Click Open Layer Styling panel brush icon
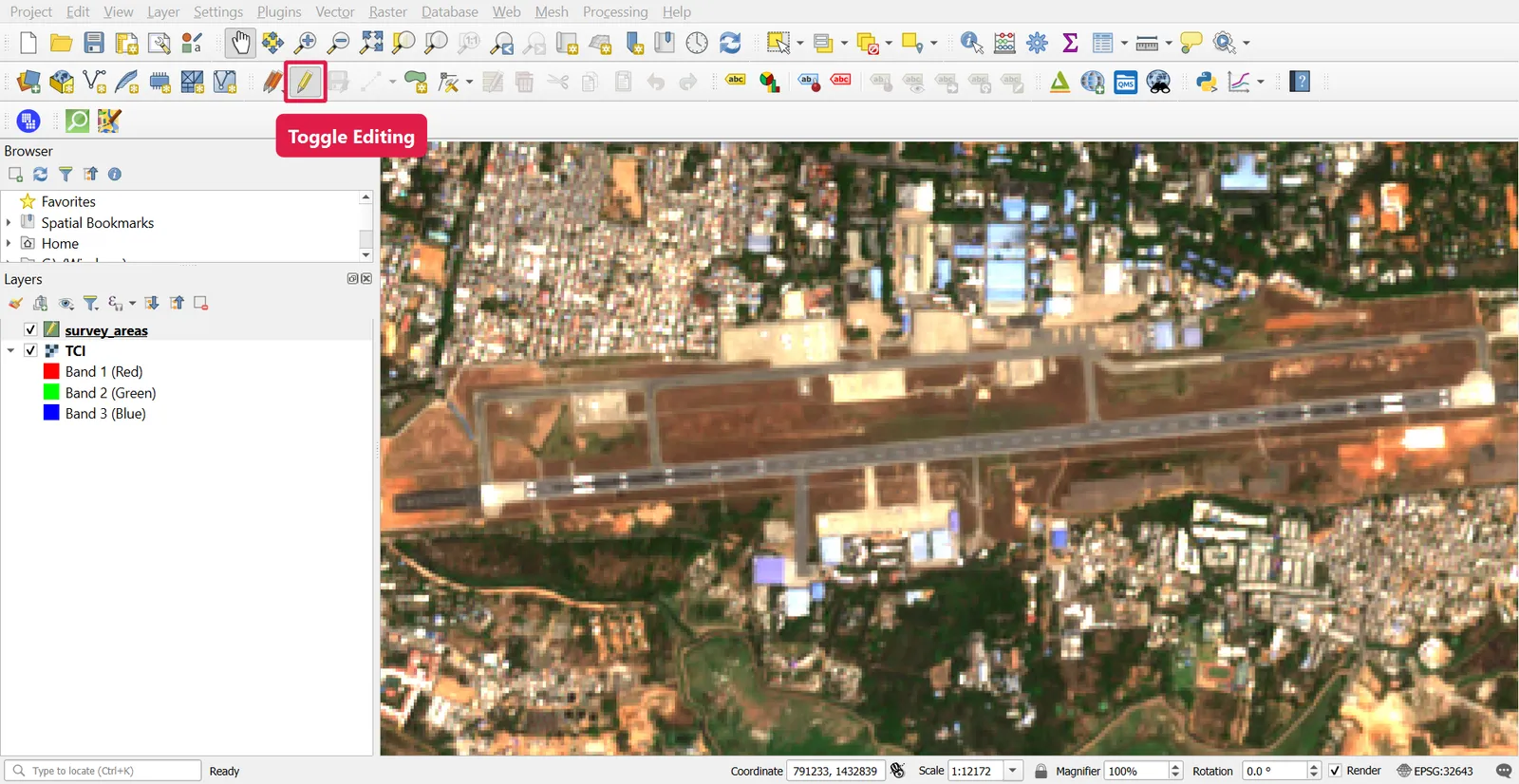 coord(15,304)
